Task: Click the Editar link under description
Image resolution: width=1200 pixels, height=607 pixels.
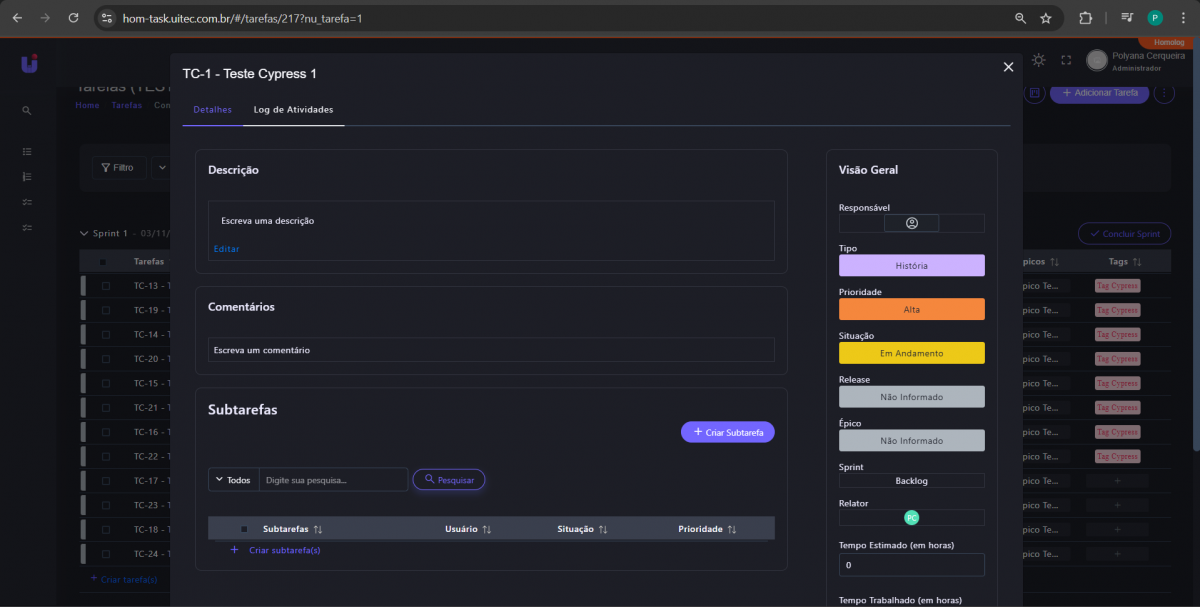Action: pyautogui.click(x=226, y=249)
